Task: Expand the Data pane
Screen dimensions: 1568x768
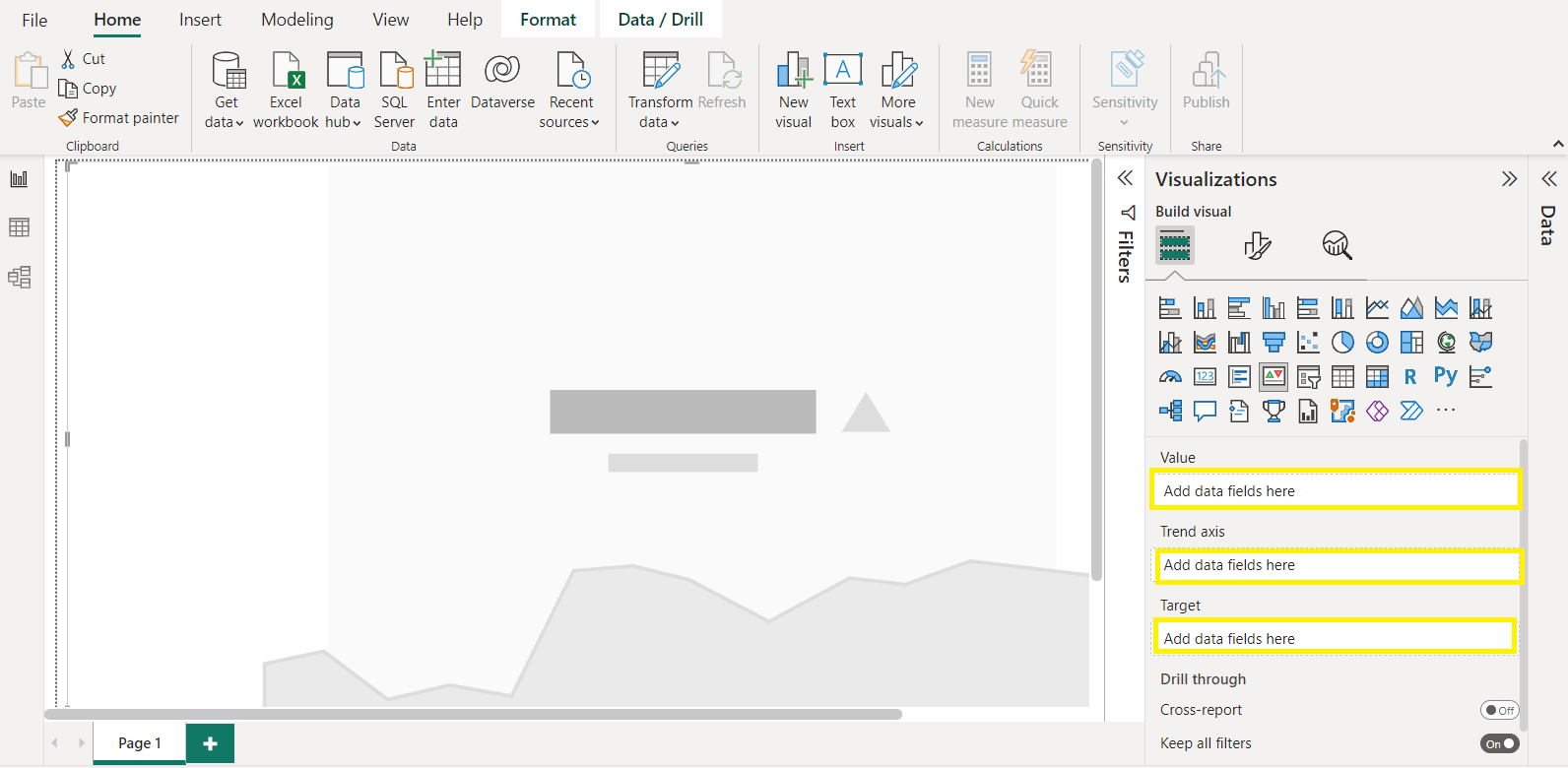Action: click(1548, 178)
